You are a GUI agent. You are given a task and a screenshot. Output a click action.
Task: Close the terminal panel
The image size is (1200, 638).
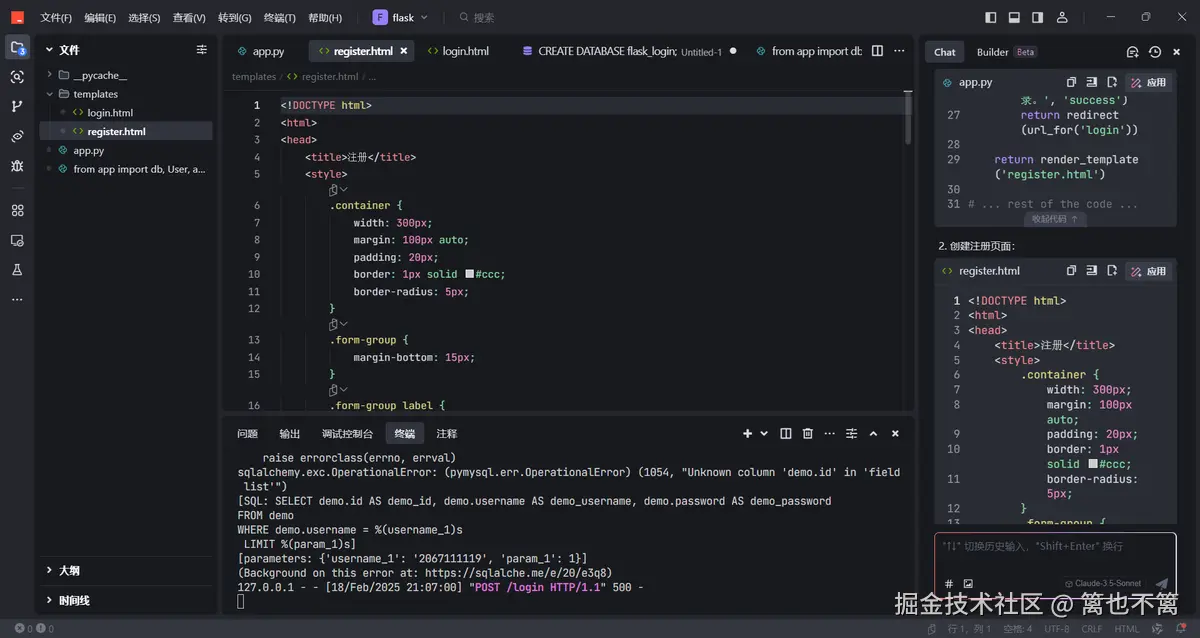tap(895, 433)
